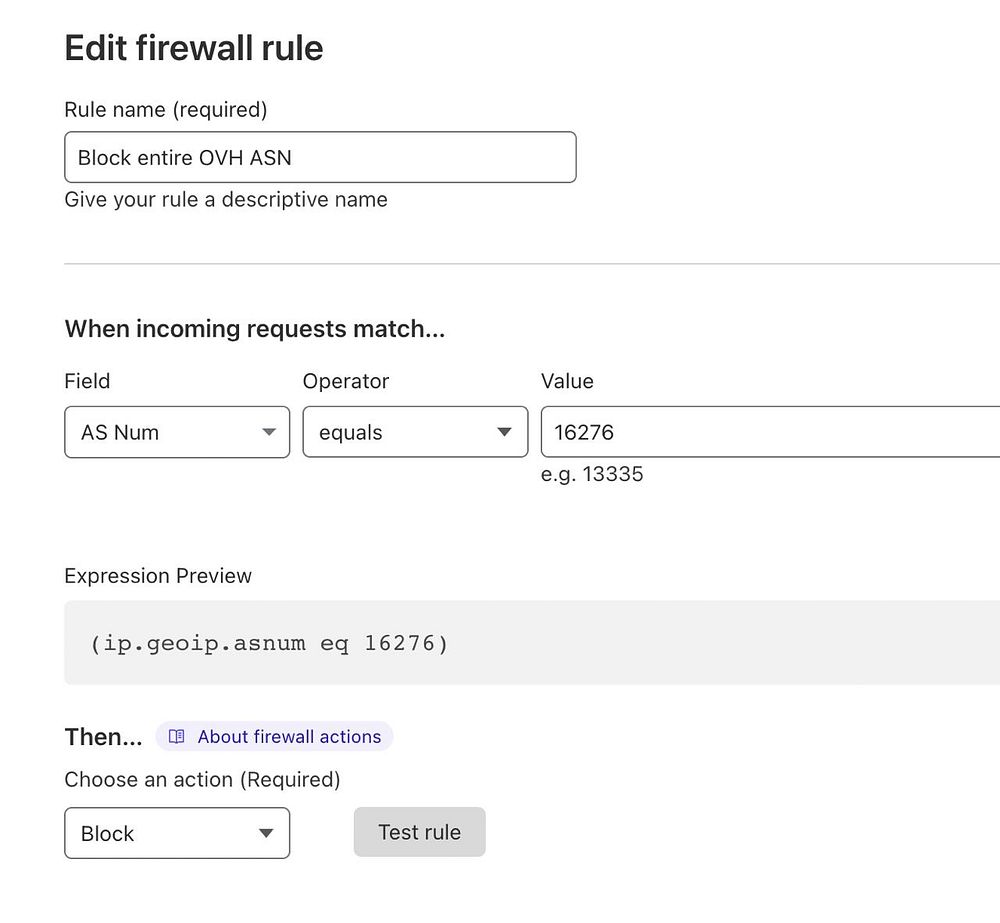Screen dimensions: 1000x923
Task: Click the 'Give your rule a descriptive name' hint
Action: [226, 199]
